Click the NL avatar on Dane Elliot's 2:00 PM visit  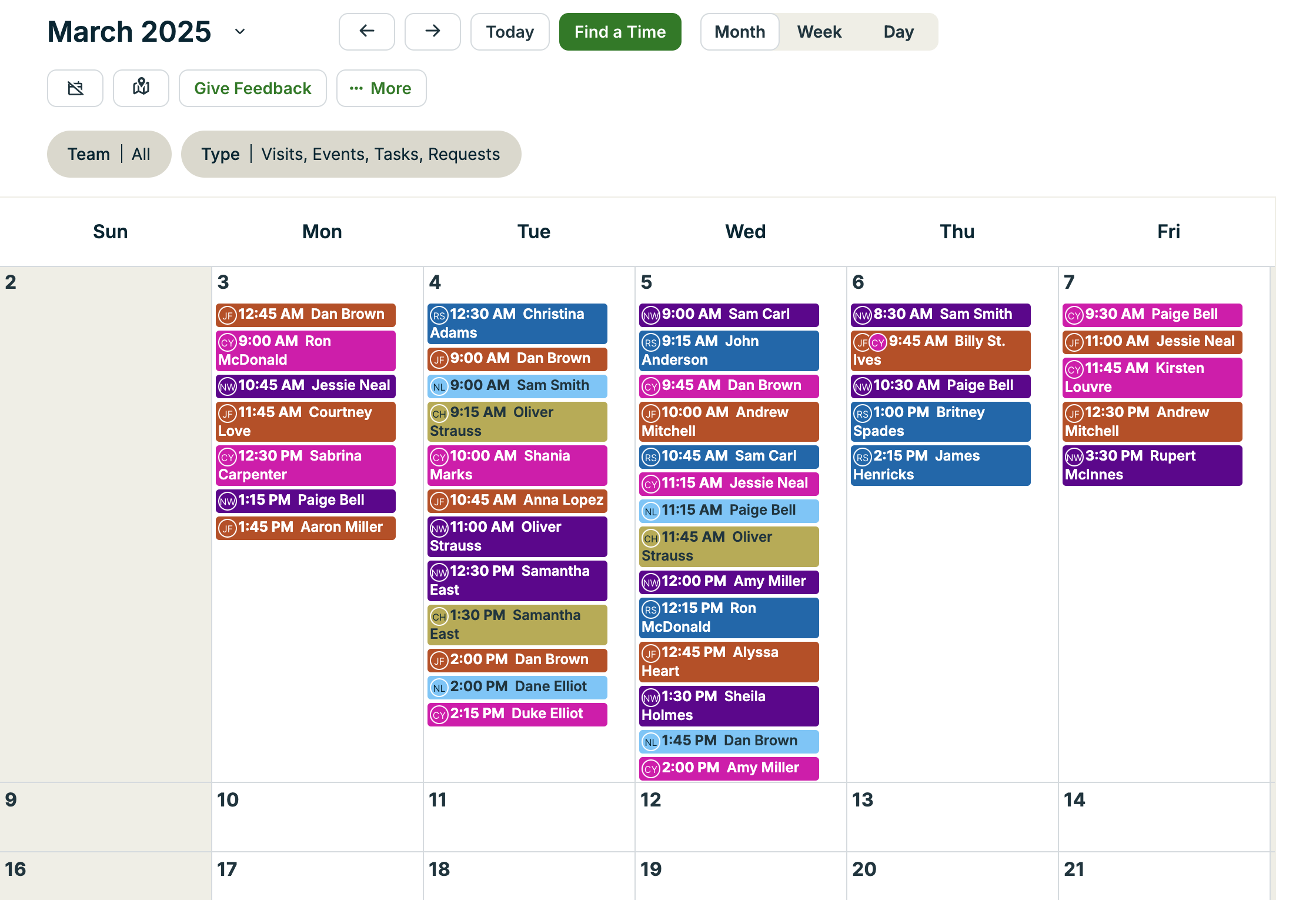point(439,686)
